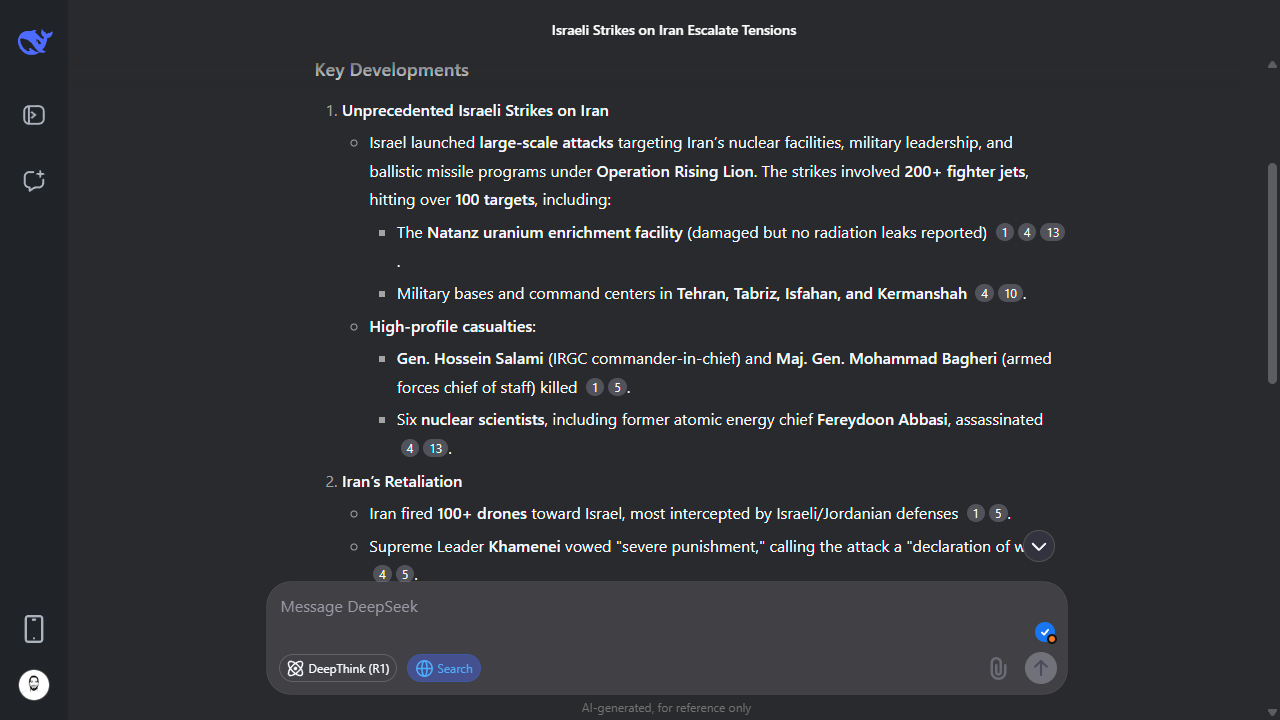Toggle the Search mode off
The height and width of the screenshot is (720, 1280).
(x=443, y=668)
